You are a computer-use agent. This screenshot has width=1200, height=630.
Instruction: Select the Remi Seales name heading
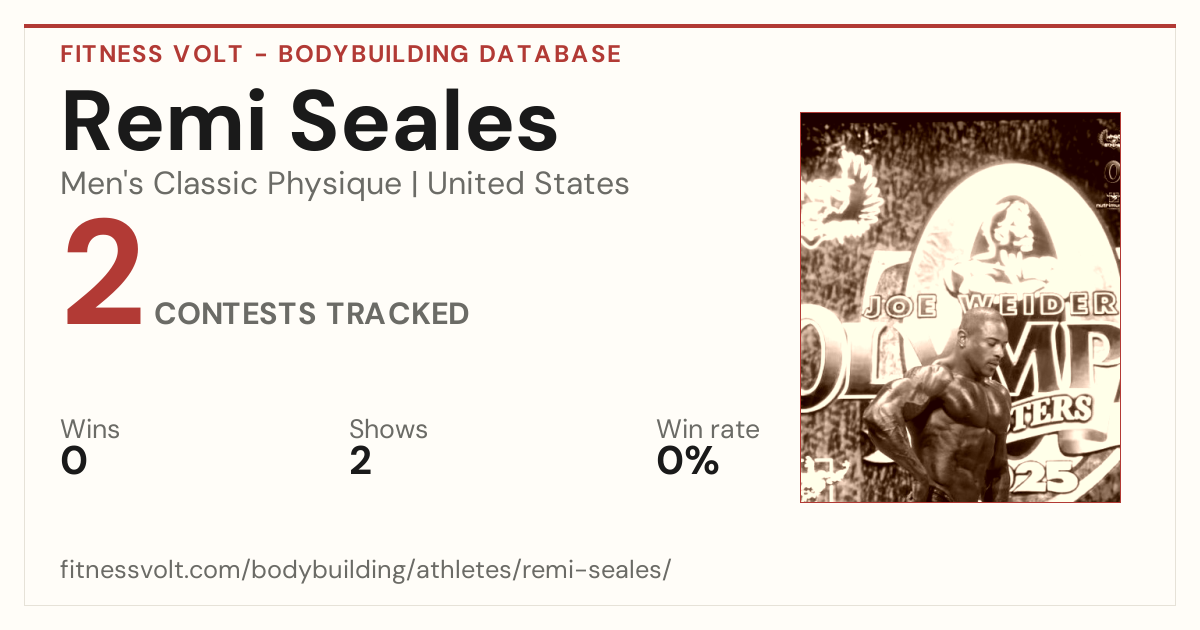(x=309, y=120)
